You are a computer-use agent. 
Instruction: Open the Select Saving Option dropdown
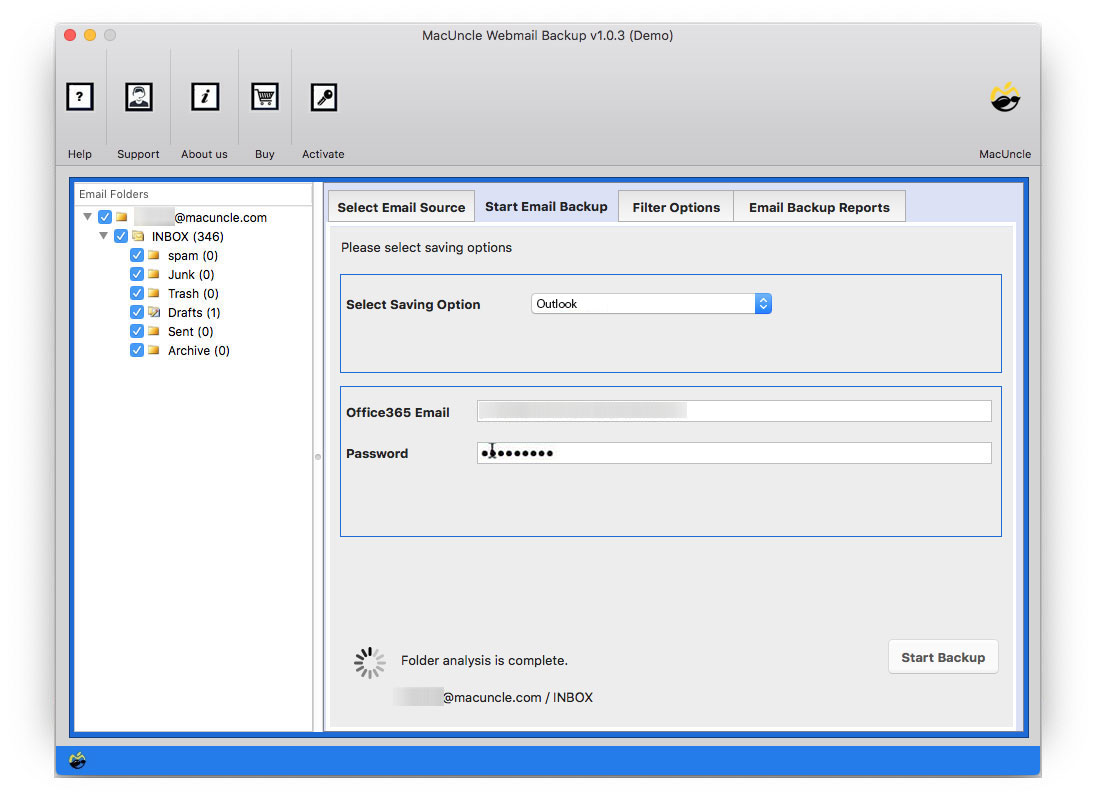(x=763, y=303)
